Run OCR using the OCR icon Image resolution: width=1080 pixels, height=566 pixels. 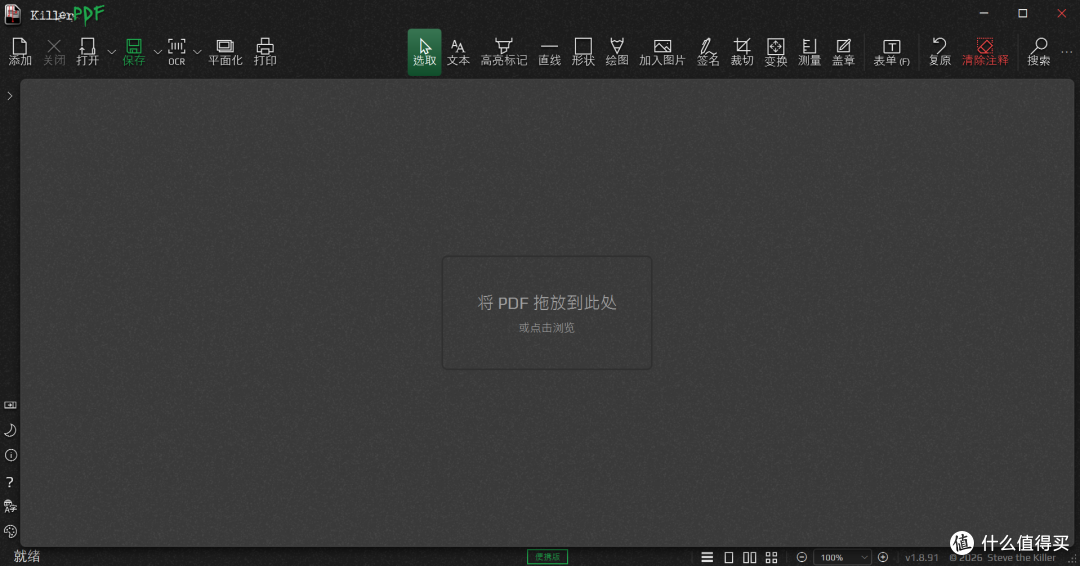tap(177, 52)
